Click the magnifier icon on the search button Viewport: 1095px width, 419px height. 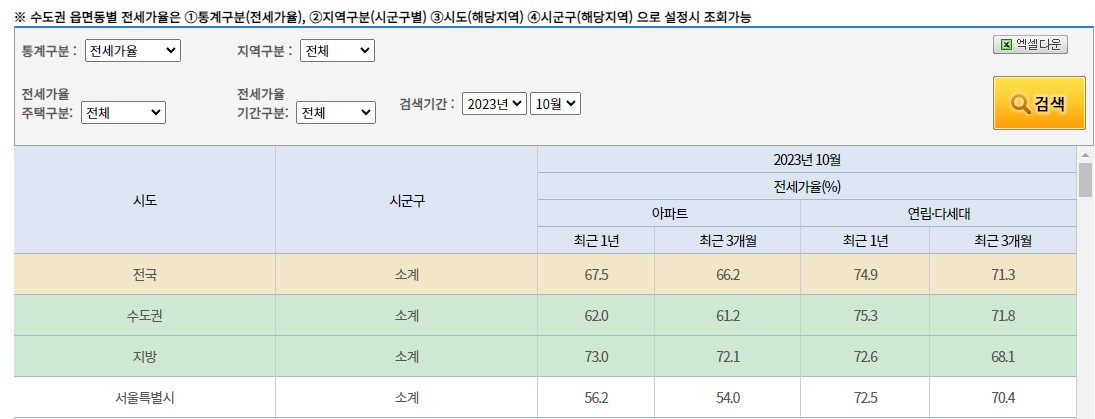coord(1020,103)
